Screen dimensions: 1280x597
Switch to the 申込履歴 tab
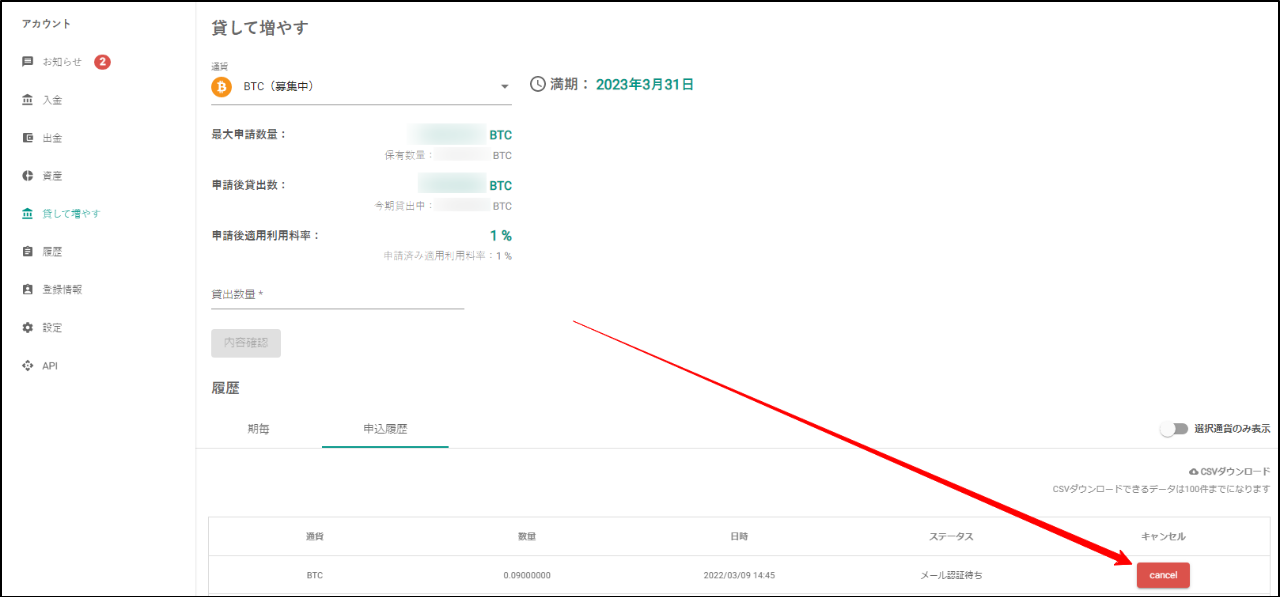[x=385, y=429]
